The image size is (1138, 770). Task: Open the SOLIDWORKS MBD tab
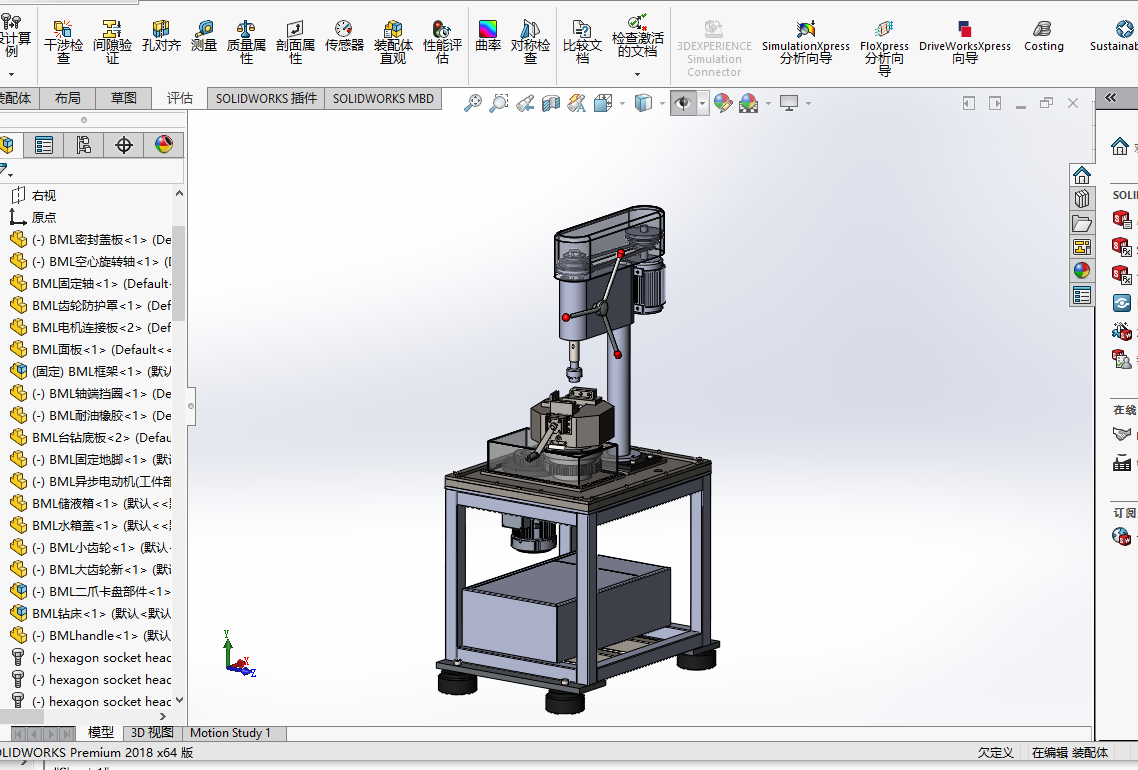383,98
